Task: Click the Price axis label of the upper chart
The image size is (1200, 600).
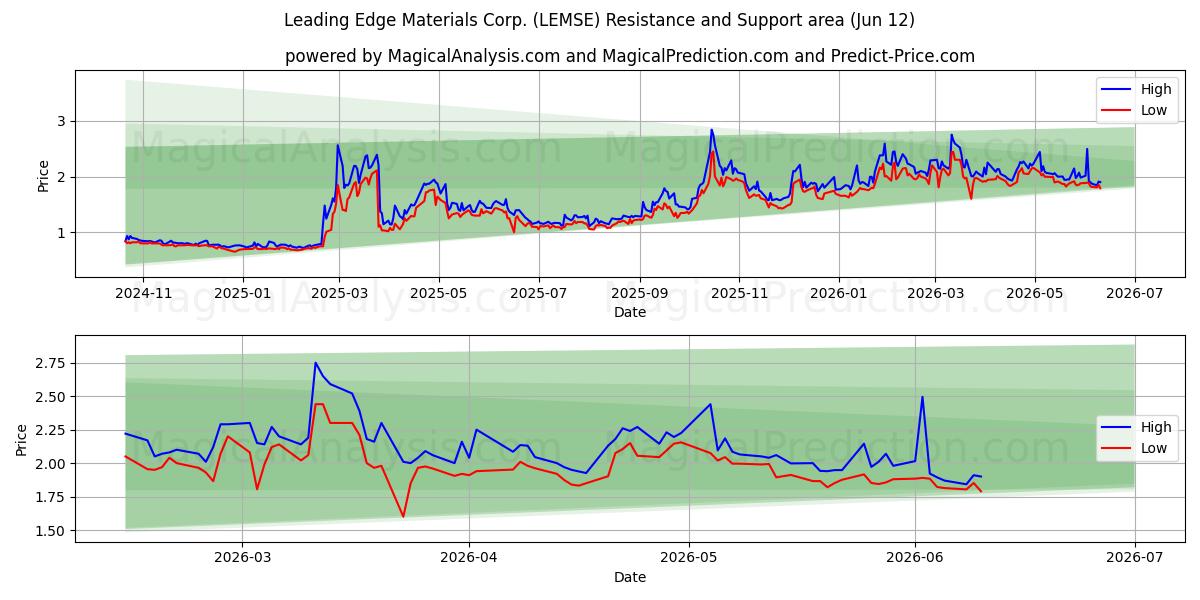Action: tap(43, 174)
